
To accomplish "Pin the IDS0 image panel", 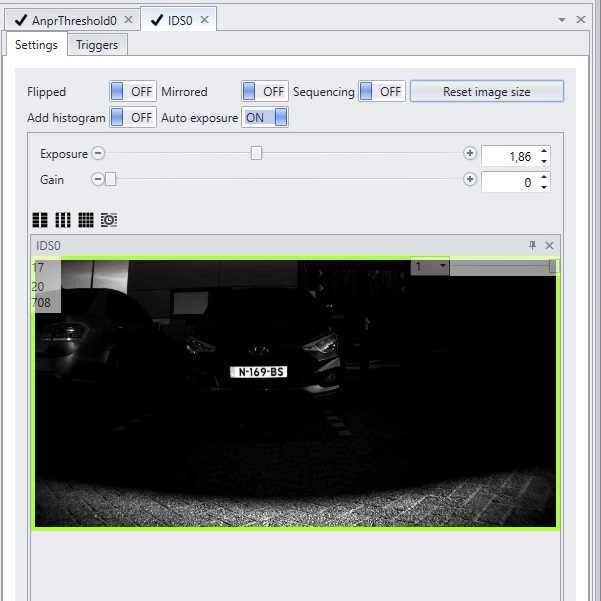I will 532,245.
